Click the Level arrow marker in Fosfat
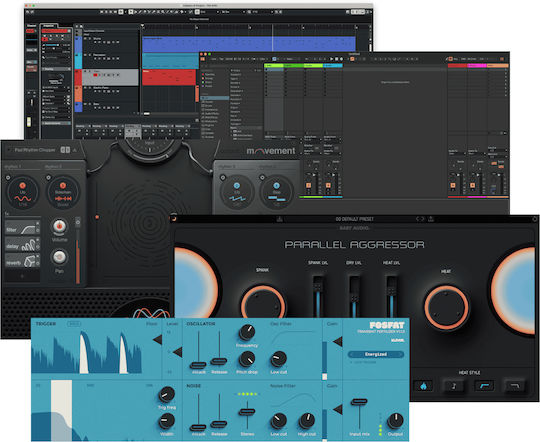This screenshot has width=540, height=442. pyautogui.click(x=178, y=352)
